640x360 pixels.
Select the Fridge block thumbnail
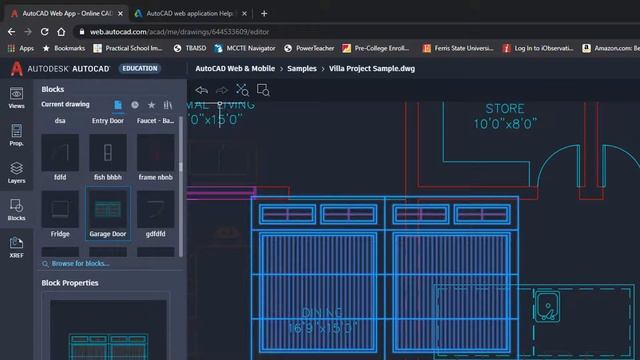click(x=60, y=209)
